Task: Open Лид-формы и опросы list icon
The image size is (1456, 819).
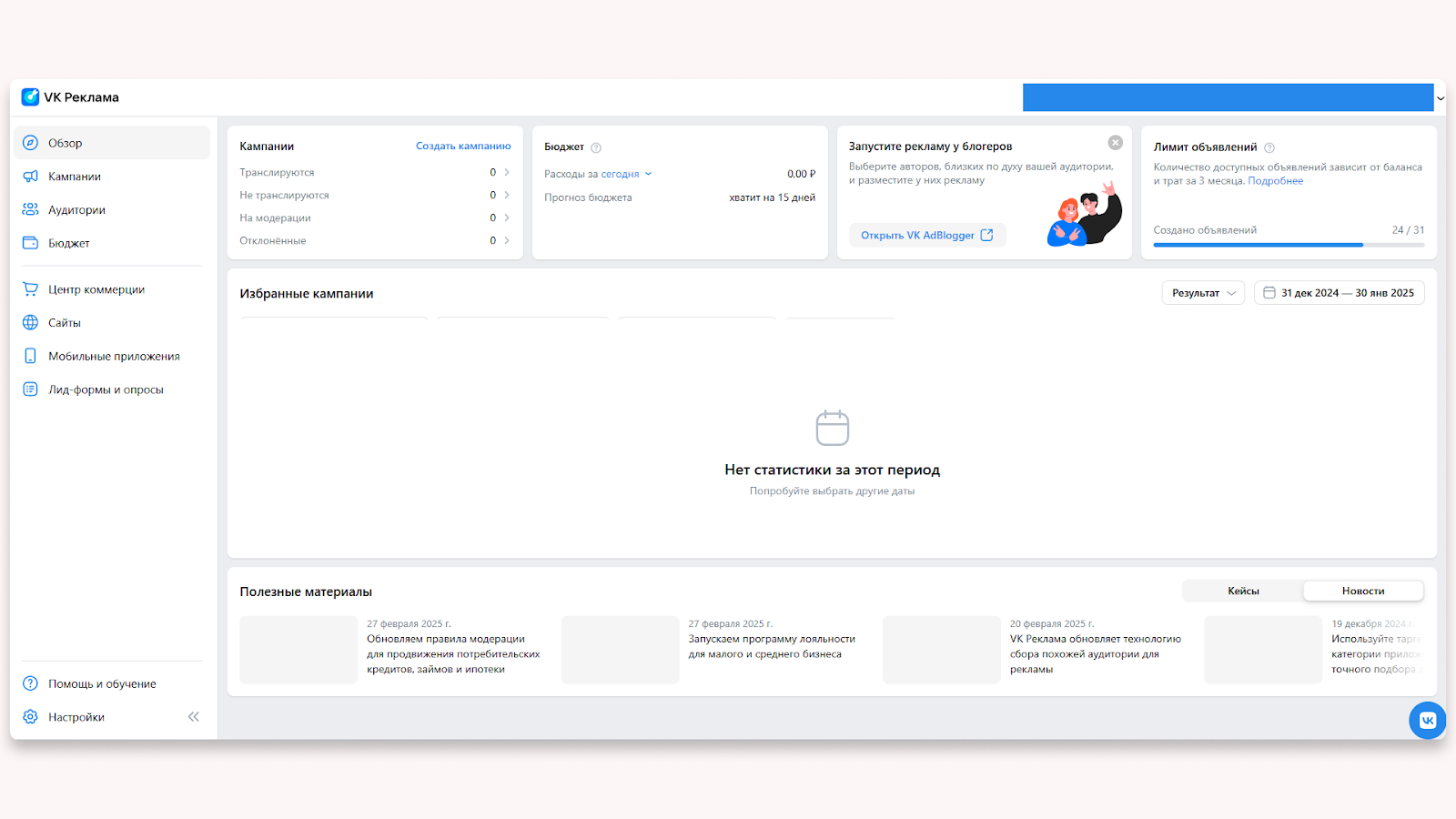Action: [30, 389]
